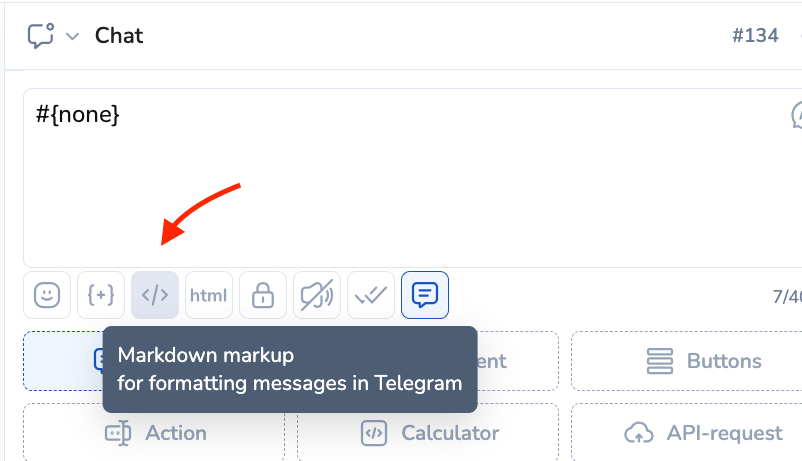The image size is (802, 461).
Task: Insert a variable with the {+} button
Action: [101, 295]
